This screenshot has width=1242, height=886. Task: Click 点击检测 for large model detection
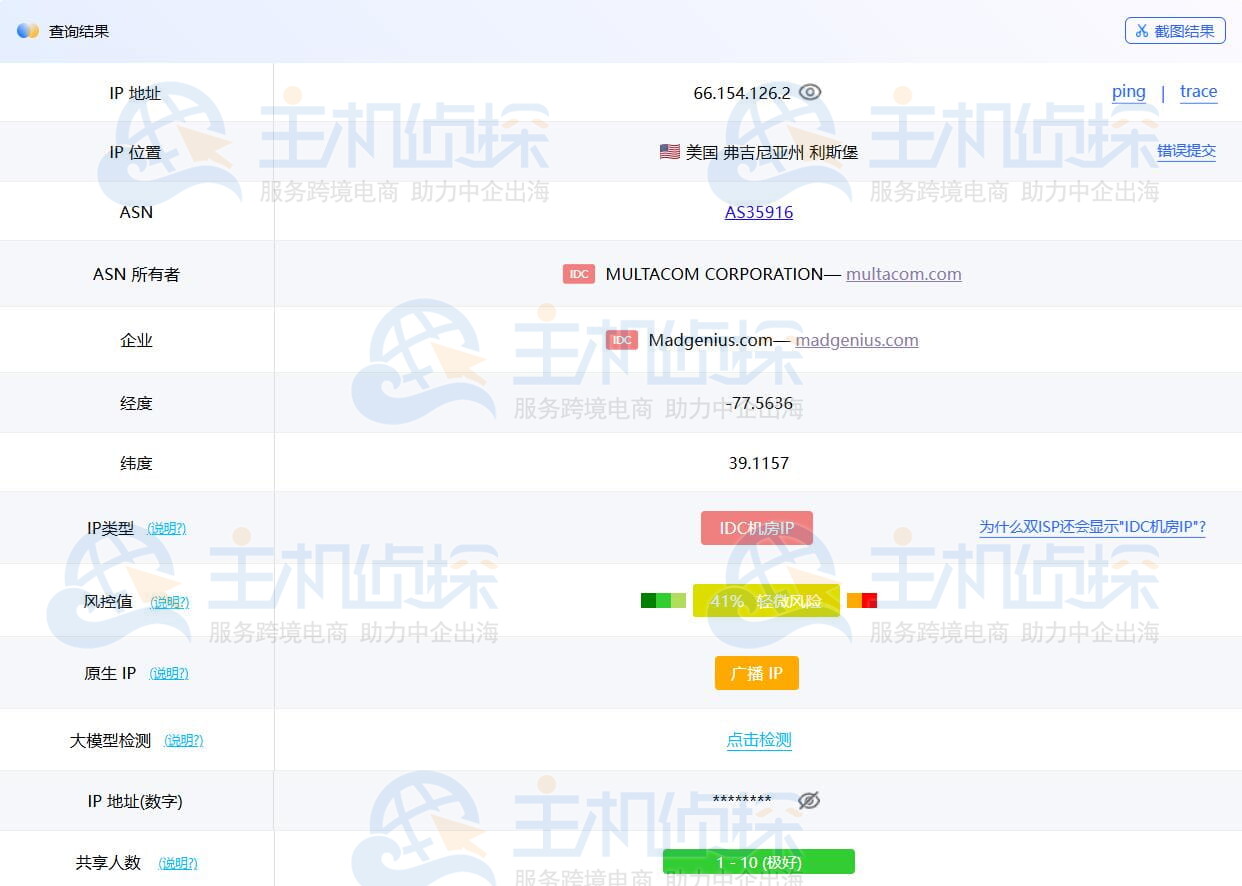coord(759,740)
